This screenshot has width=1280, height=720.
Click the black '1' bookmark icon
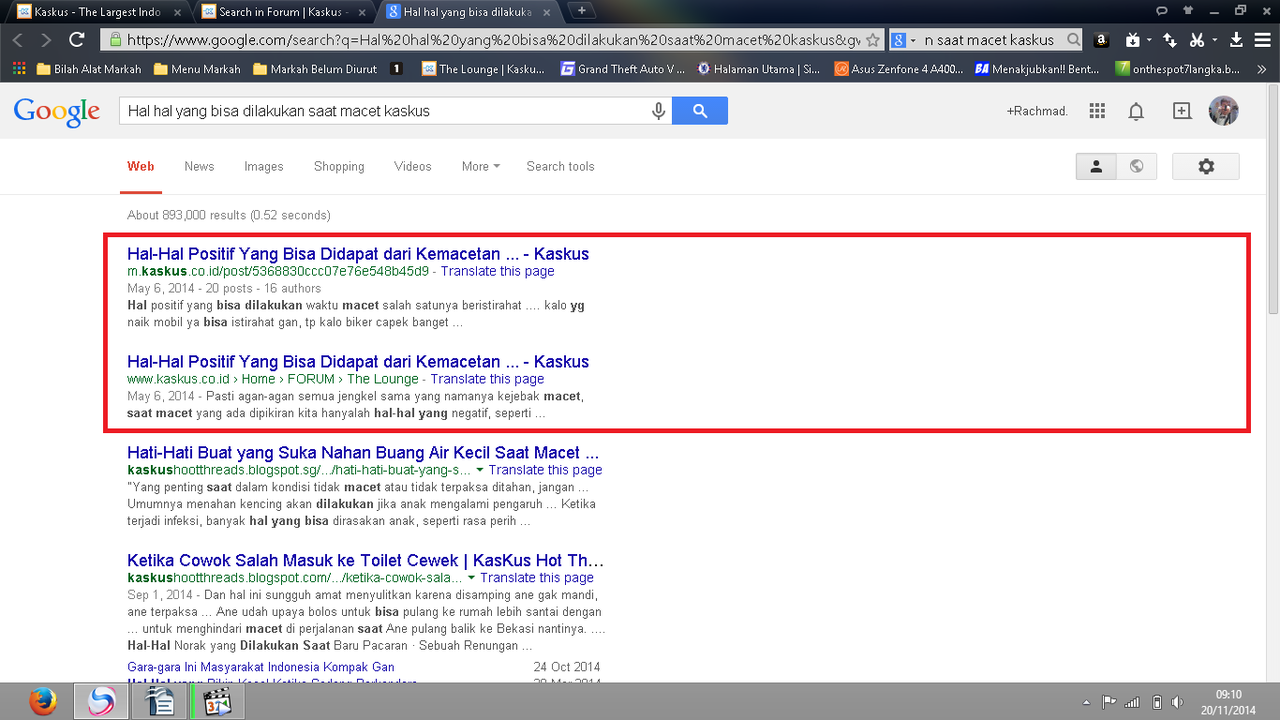coord(397,69)
